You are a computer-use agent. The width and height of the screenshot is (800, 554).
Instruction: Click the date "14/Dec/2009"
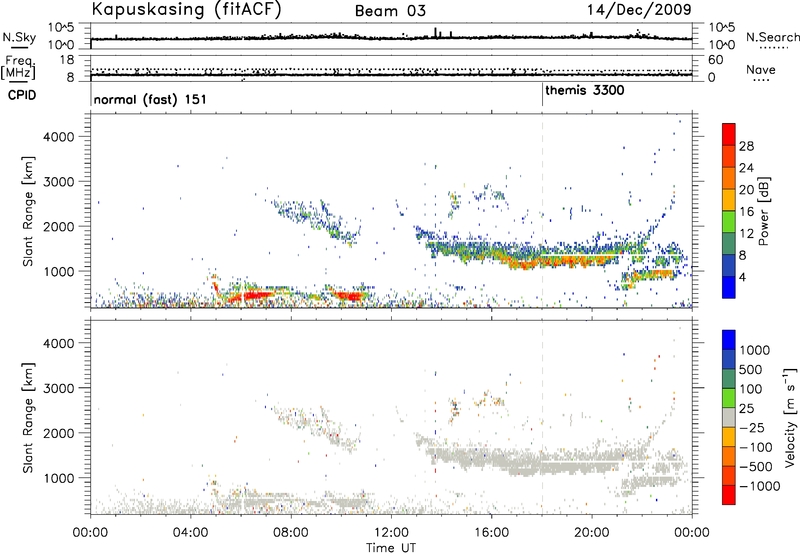[x=639, y=10]
